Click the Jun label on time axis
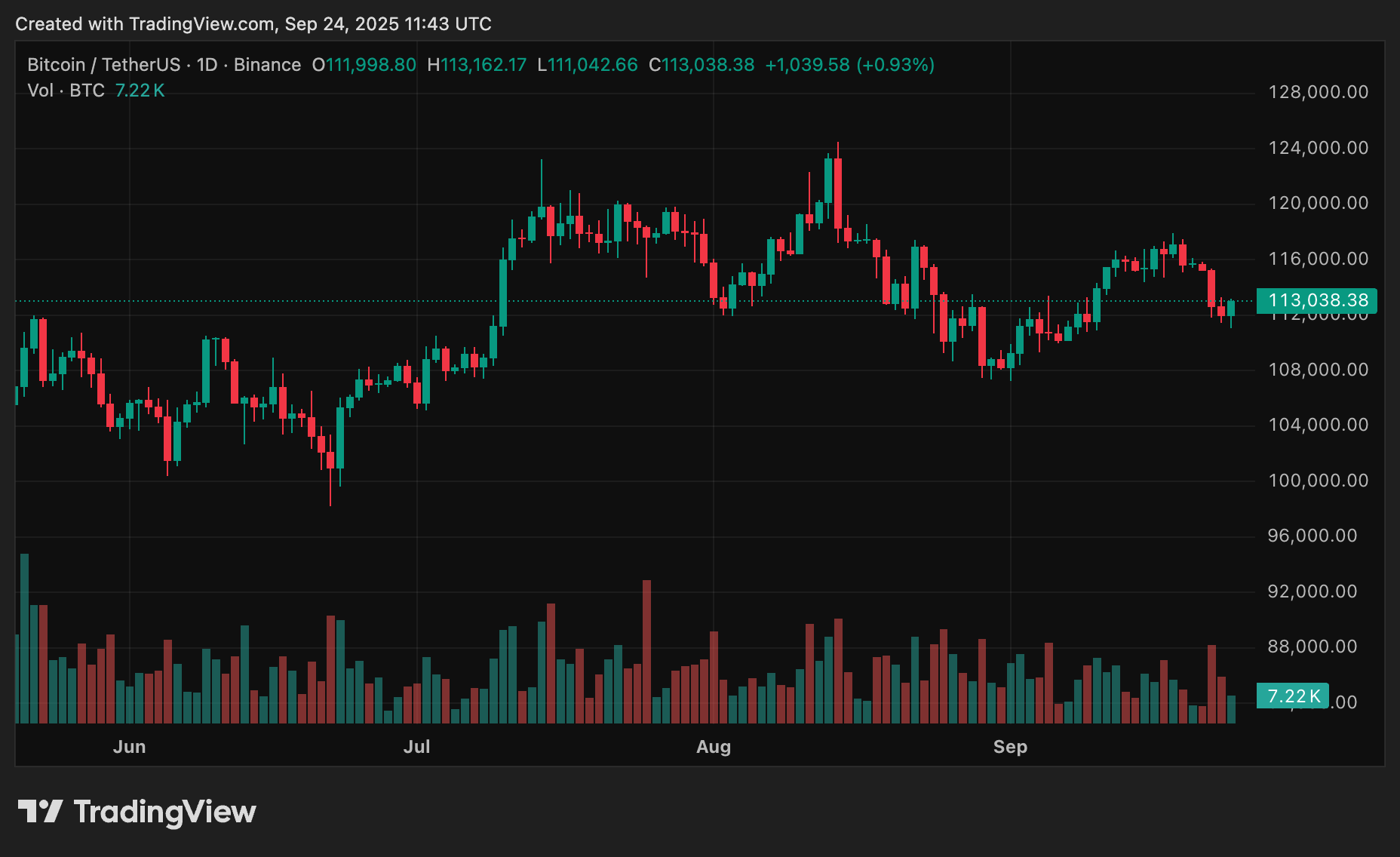This screenshot has width=1400, height=857. coord(130,746)
